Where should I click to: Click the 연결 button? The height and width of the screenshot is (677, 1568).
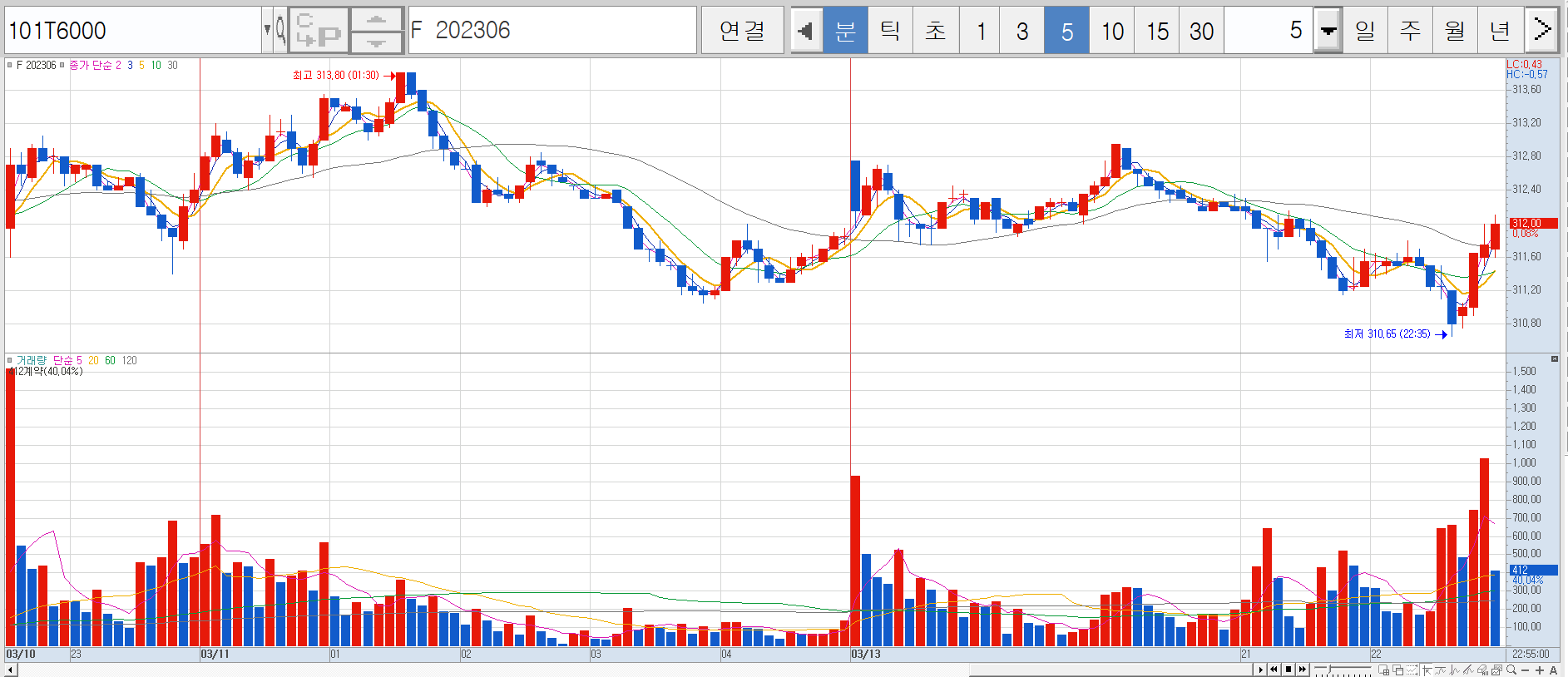742,31
